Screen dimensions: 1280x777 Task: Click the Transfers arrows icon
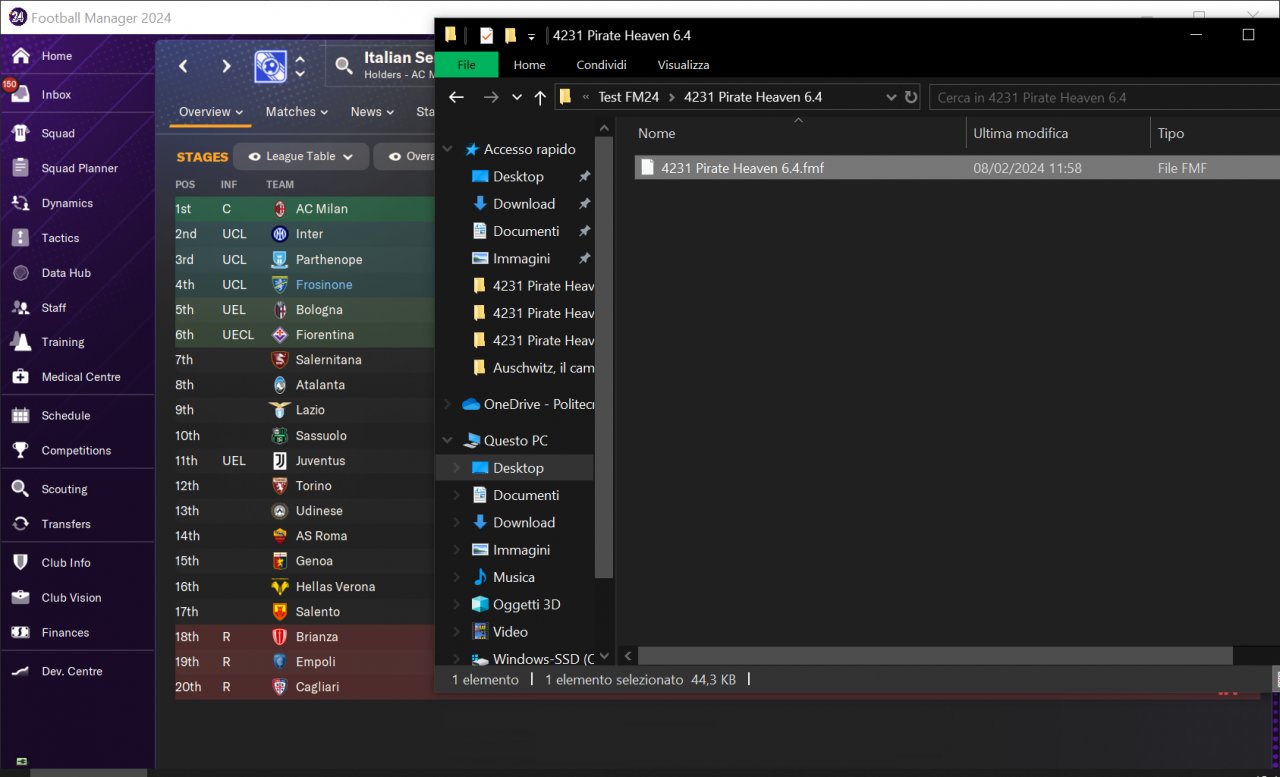point(20,524)
